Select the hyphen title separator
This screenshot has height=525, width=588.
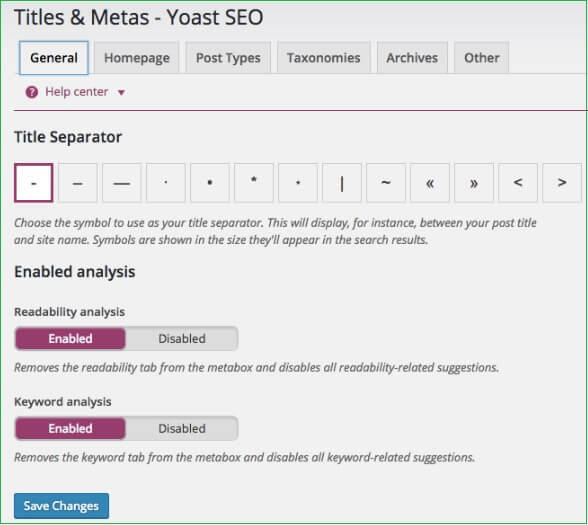click(x=34, y=183)
